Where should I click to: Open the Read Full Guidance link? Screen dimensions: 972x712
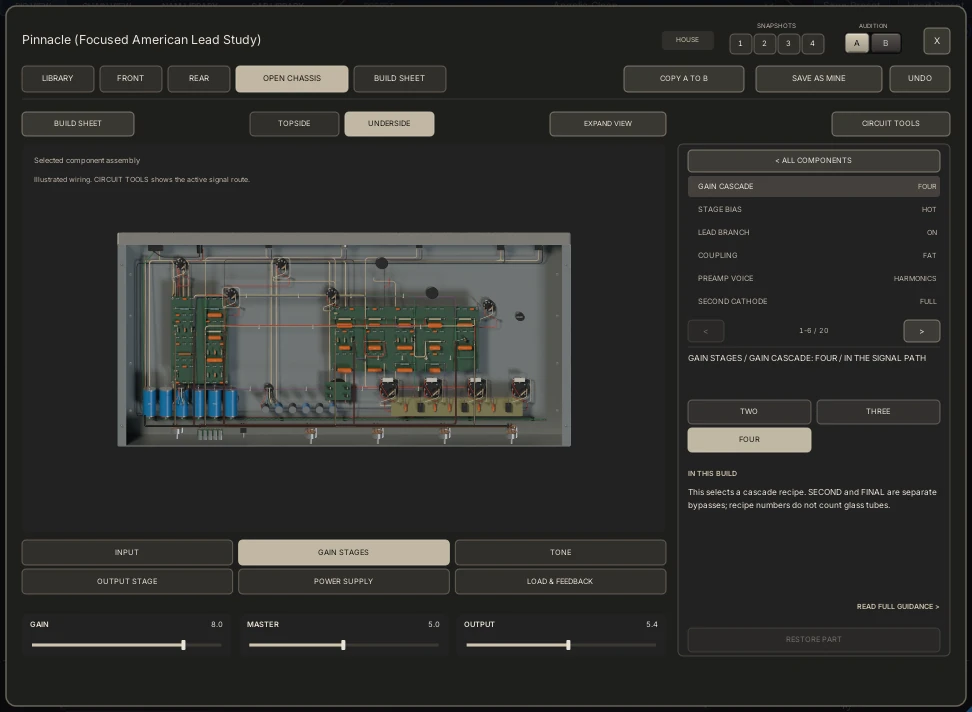pos(898,607)
